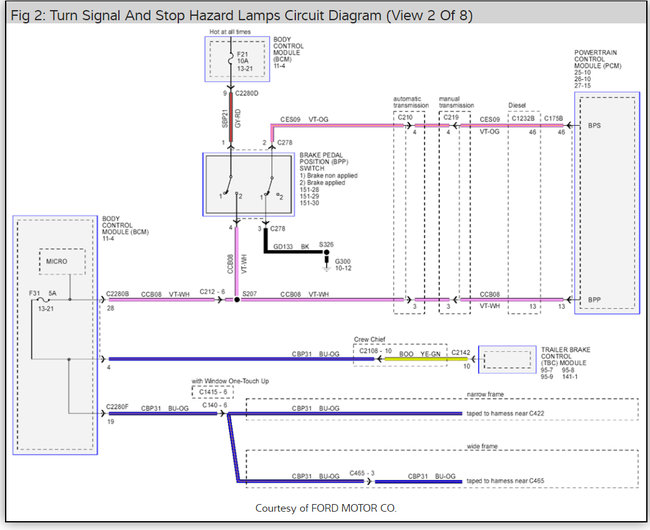Click the "C210" connector label
The image size is (650, 530).
(x=405, y=117)
